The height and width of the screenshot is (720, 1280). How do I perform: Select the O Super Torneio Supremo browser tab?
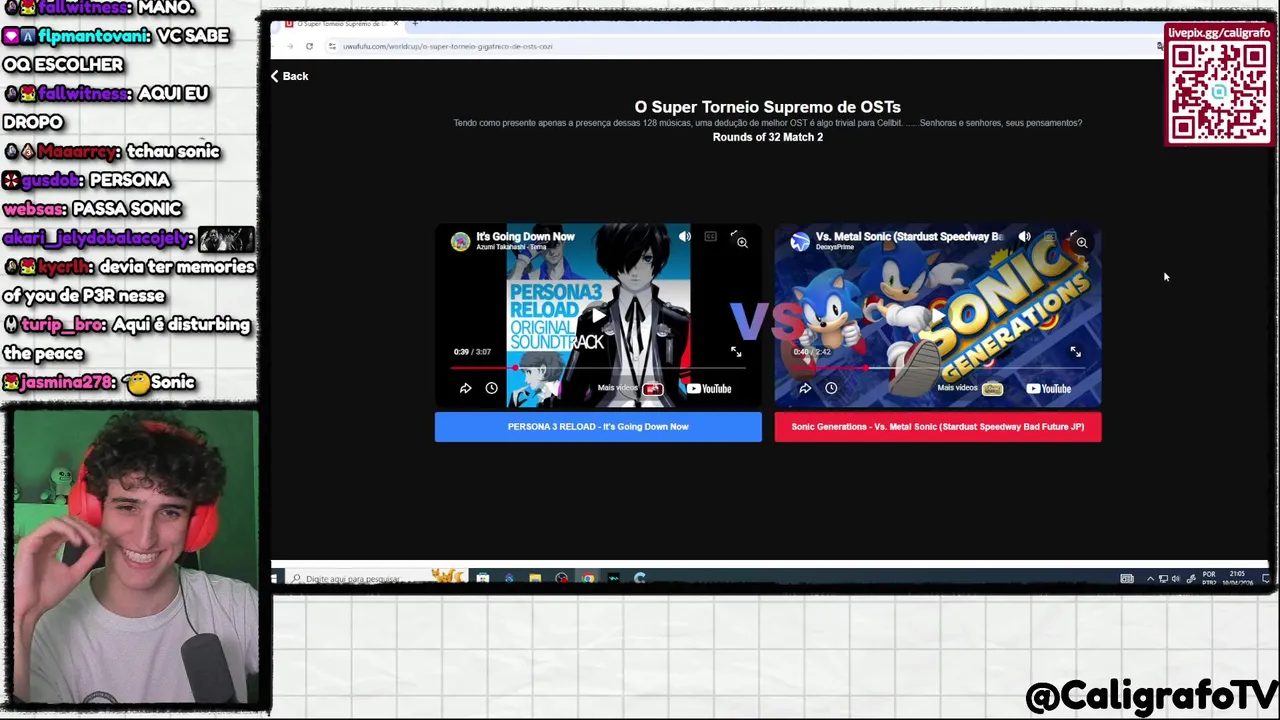(340, 24)
